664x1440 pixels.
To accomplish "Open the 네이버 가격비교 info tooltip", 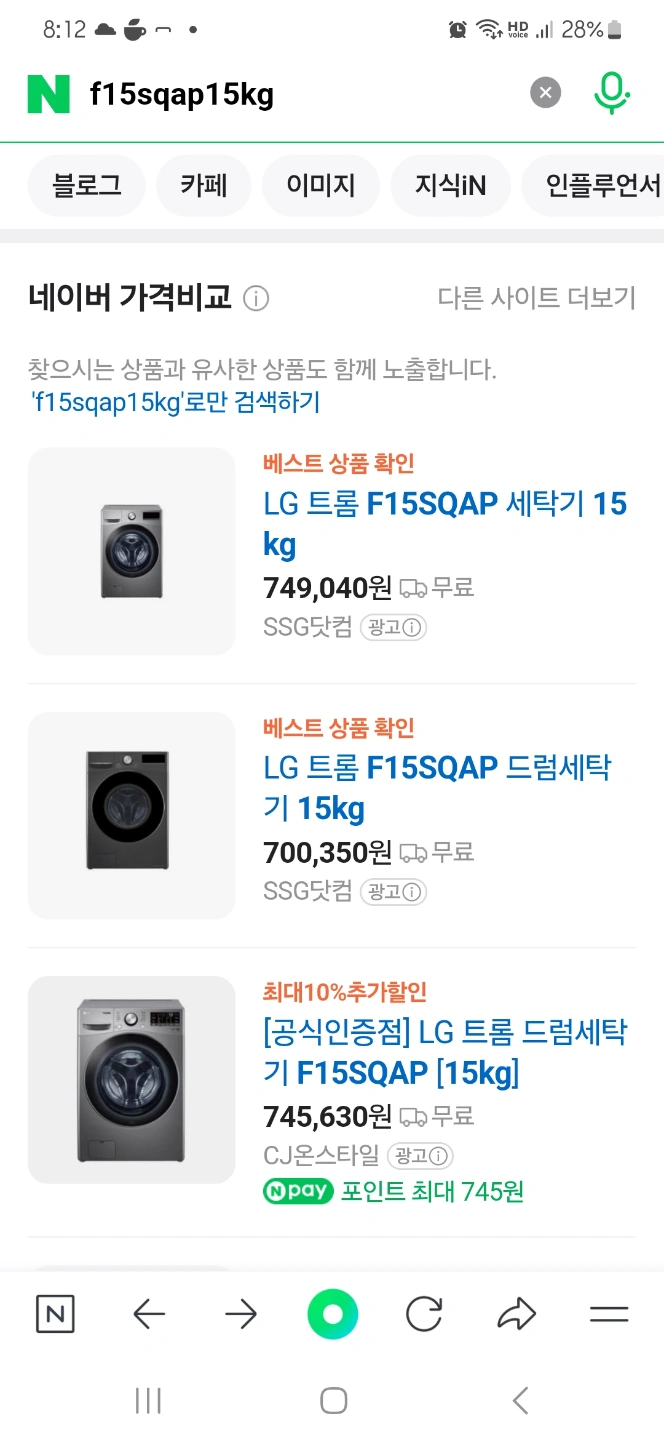I will [257, 296].
